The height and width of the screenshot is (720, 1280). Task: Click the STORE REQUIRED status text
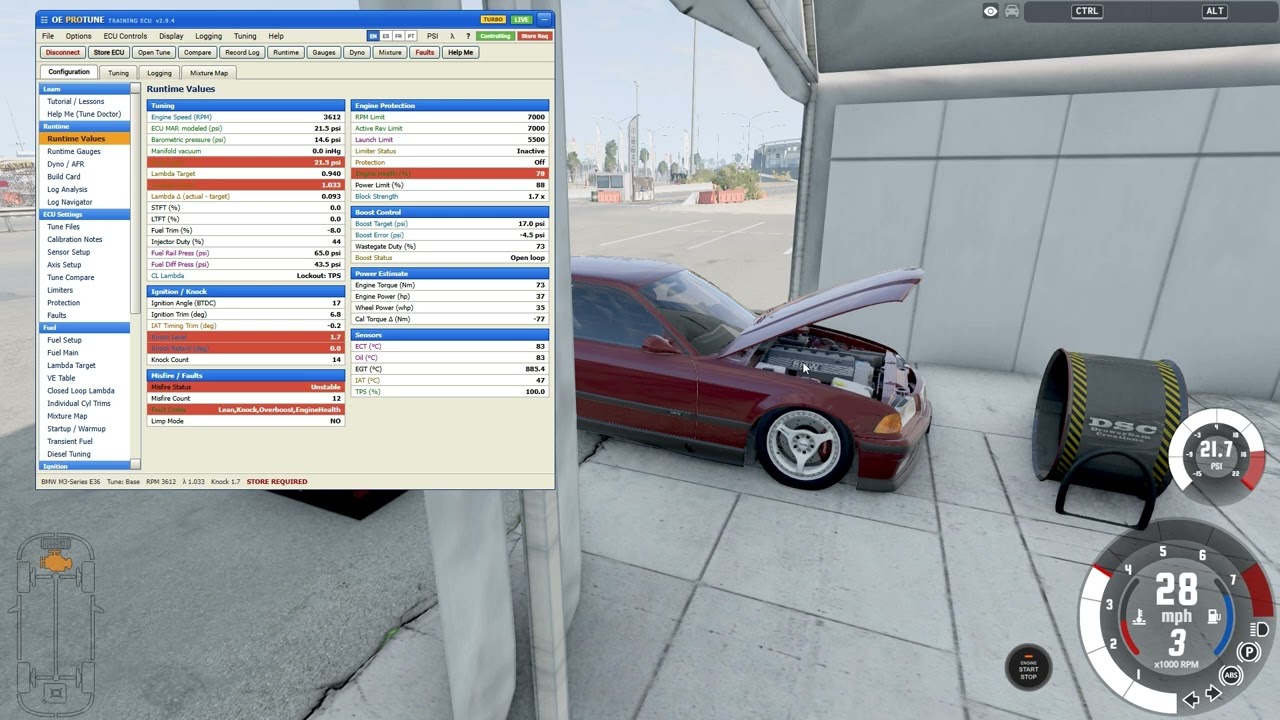(x=277, y=482)
